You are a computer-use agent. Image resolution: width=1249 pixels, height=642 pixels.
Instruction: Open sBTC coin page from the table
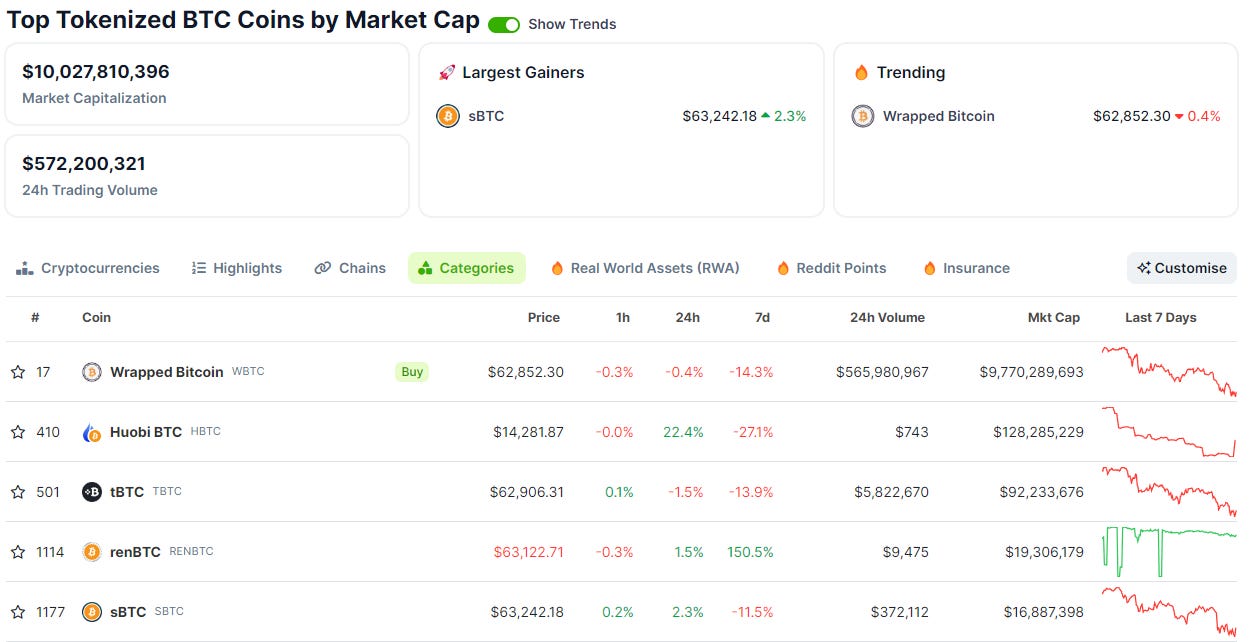[128, 612]
